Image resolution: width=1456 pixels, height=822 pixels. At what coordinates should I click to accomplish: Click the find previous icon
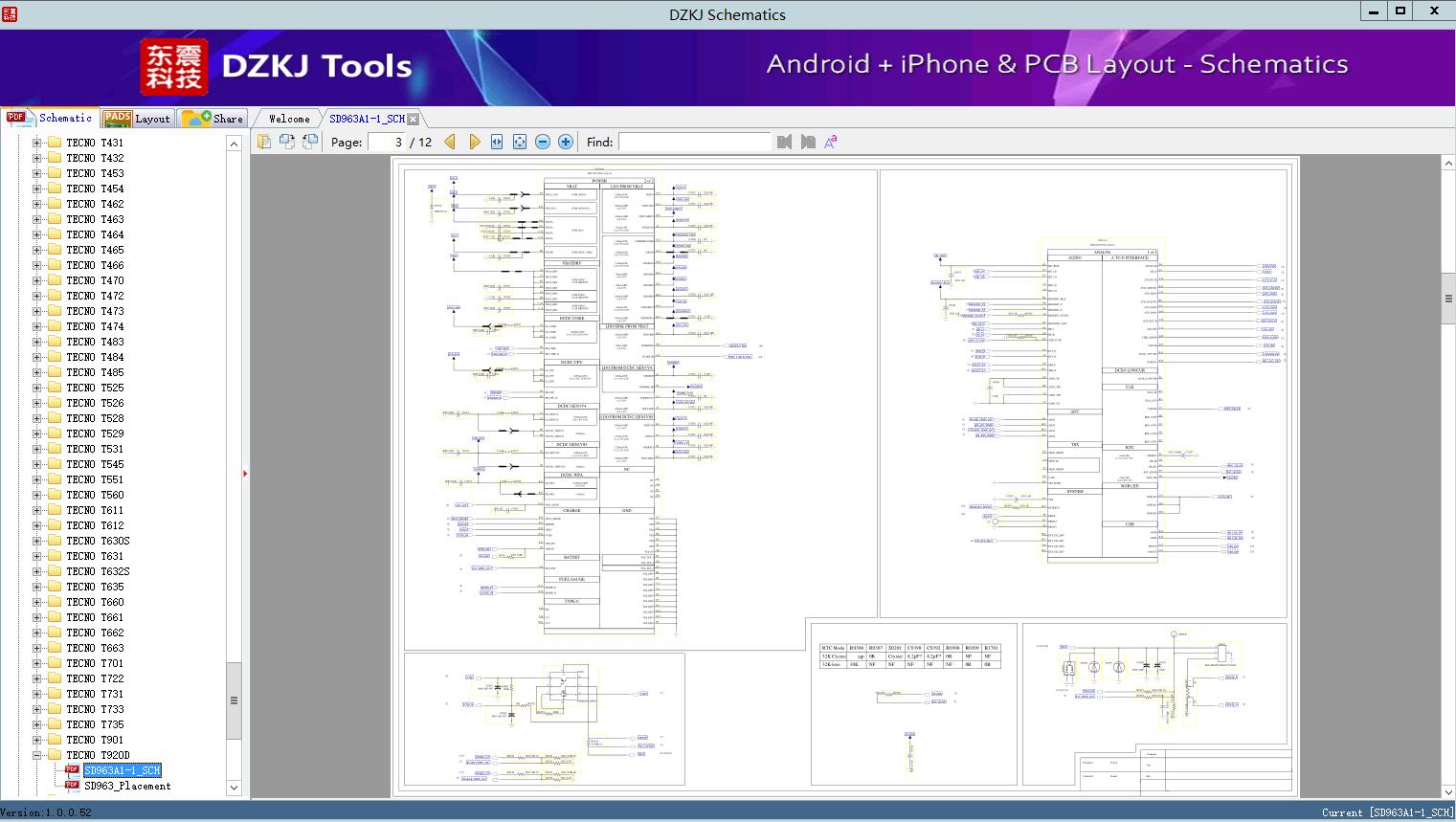785,142
